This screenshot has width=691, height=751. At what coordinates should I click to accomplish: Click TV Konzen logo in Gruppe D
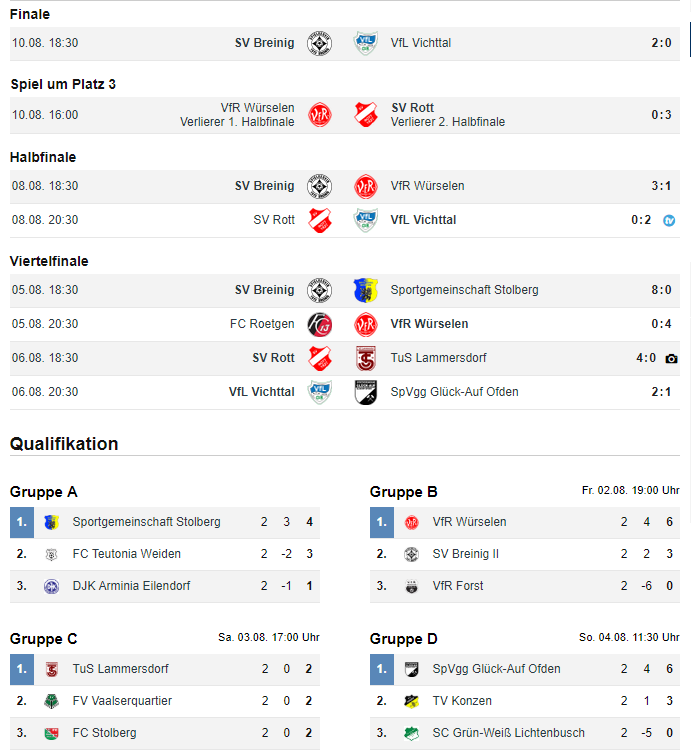tap(411, 701)
